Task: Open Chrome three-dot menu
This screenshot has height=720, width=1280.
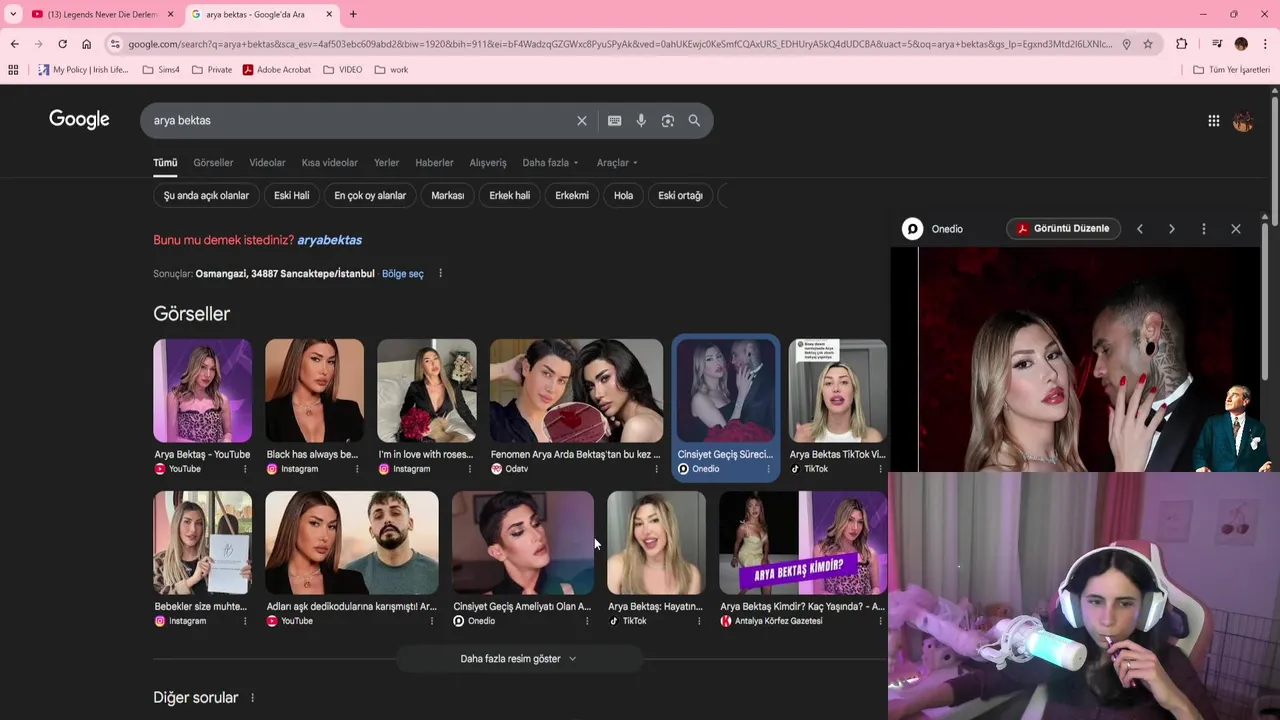Action: click(x=1265, y=44)
